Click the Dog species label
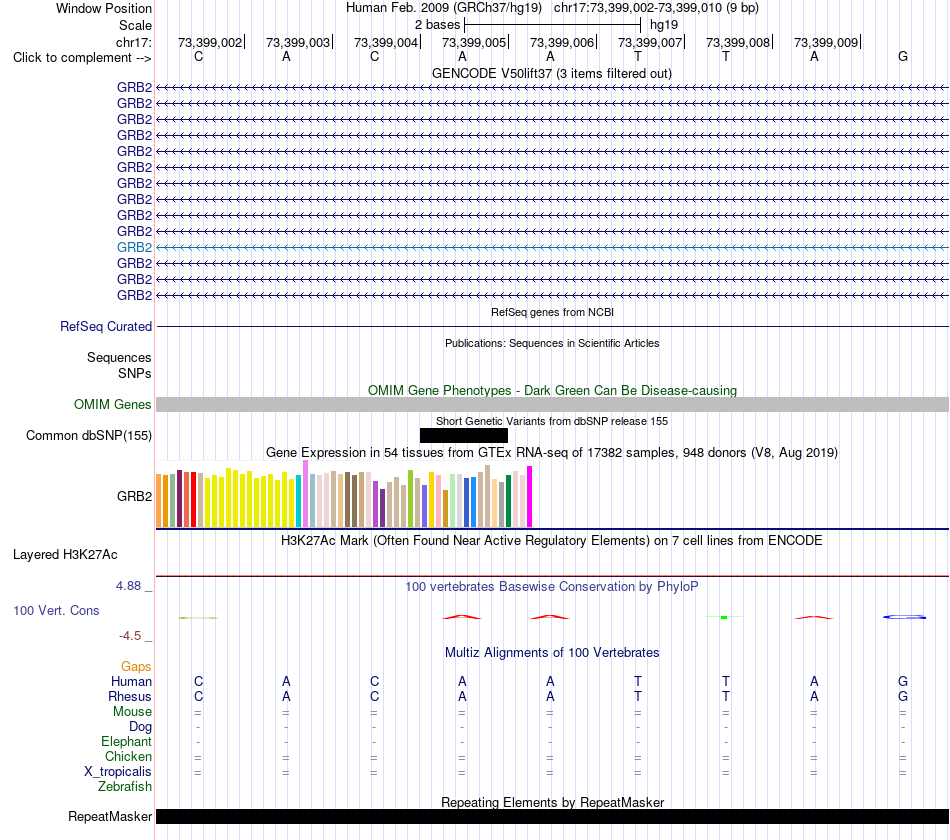The height and width of the screenshot is (840, 950). click(140, 727)
